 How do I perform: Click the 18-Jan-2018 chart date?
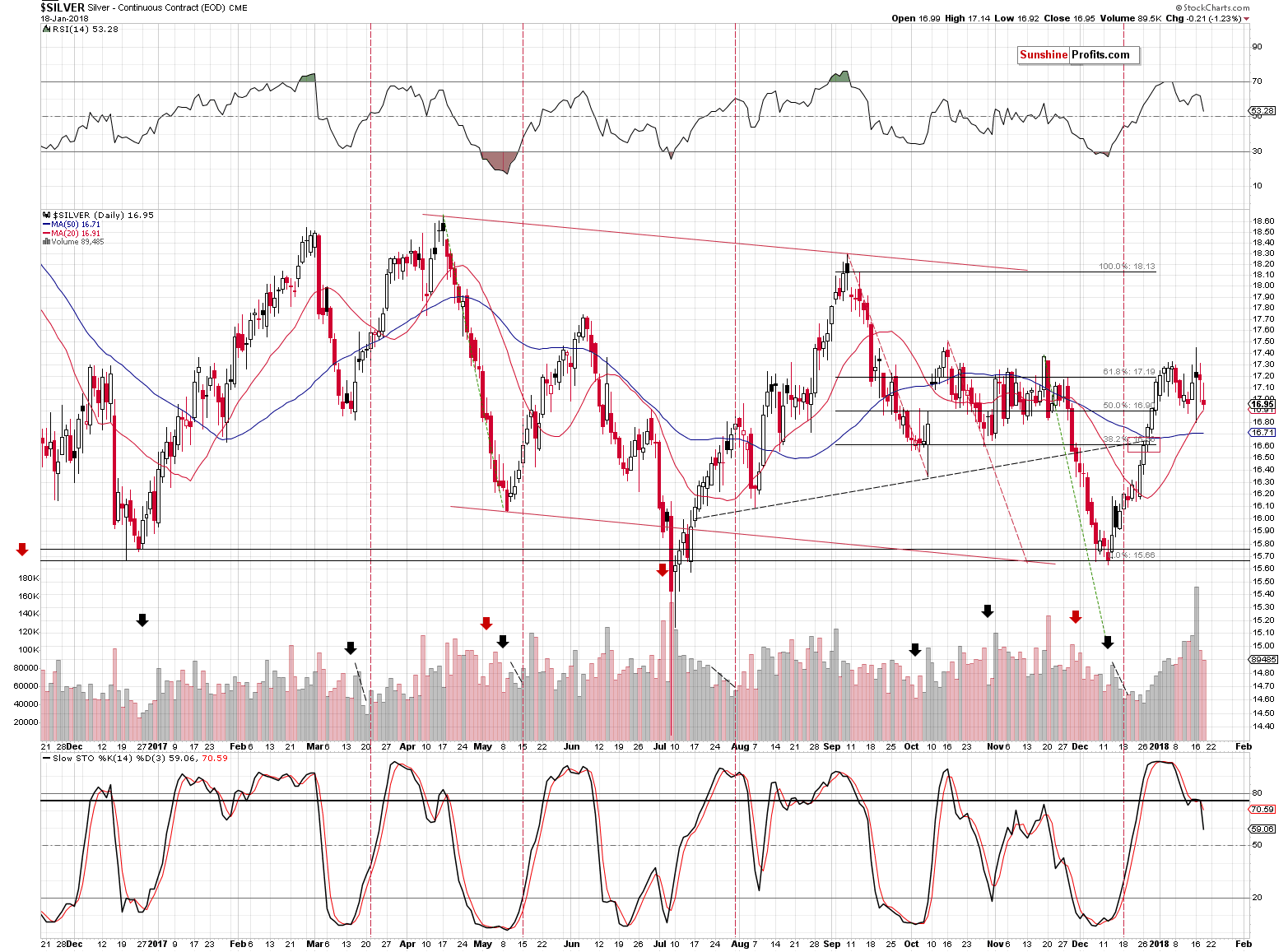point(65,18)
